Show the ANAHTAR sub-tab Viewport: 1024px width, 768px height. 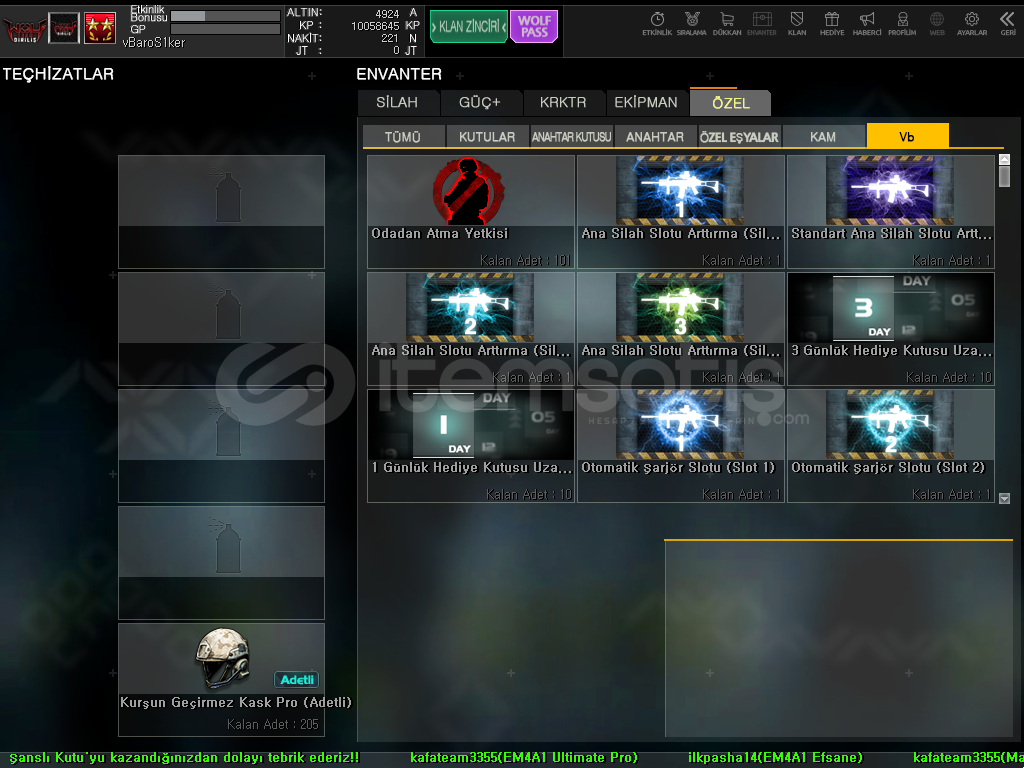[655, 136]
